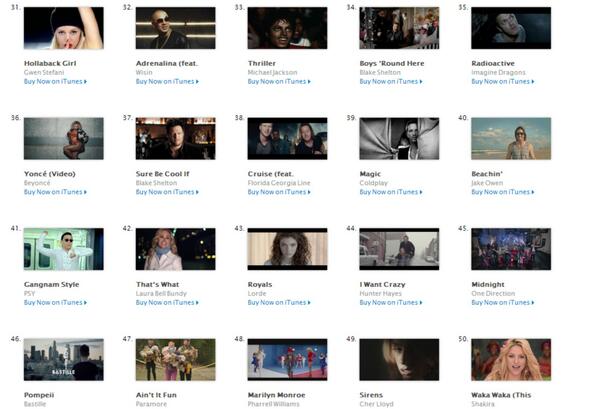Screen dimensions: 600x409
Task: Buy Royals on iTunes
Action: pyautogui.click(x=279, y=303)
